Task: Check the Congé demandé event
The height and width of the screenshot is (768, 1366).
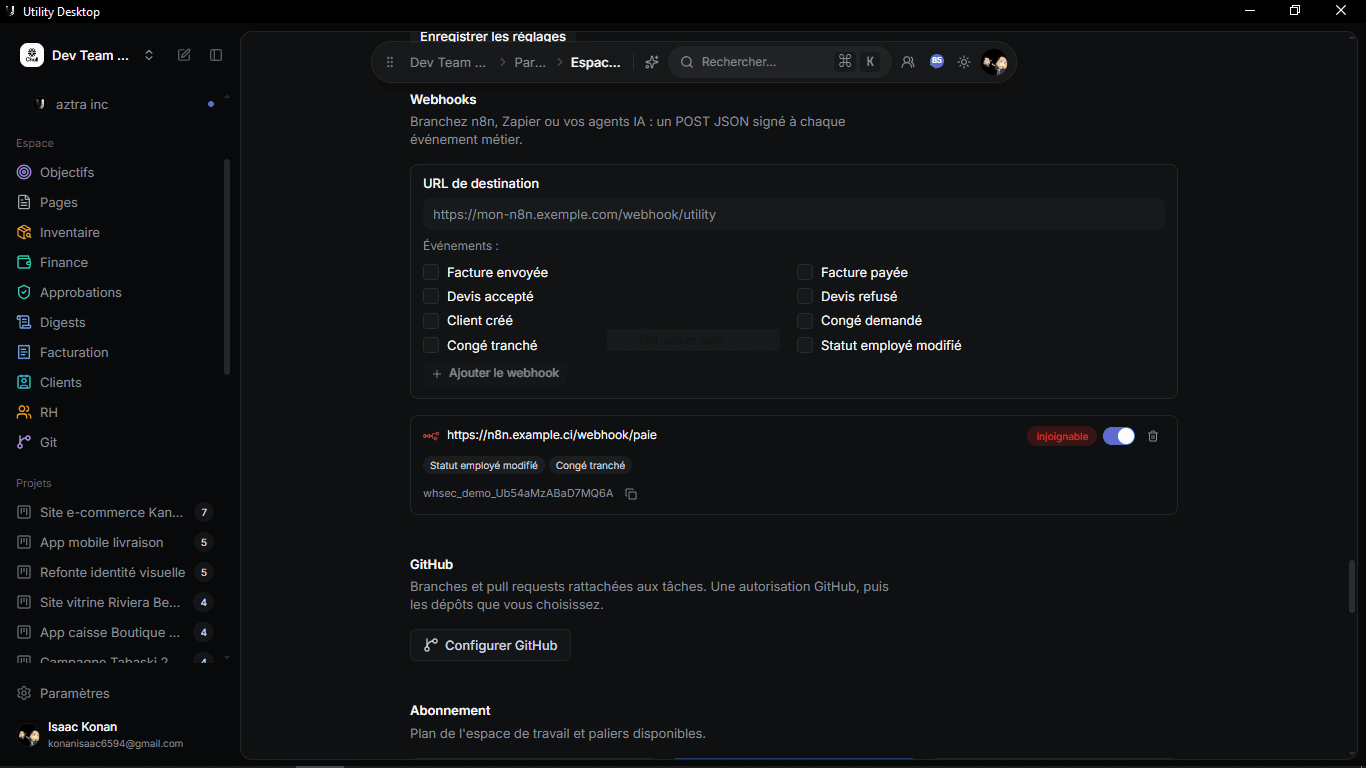Action: (x=805, y=321)
